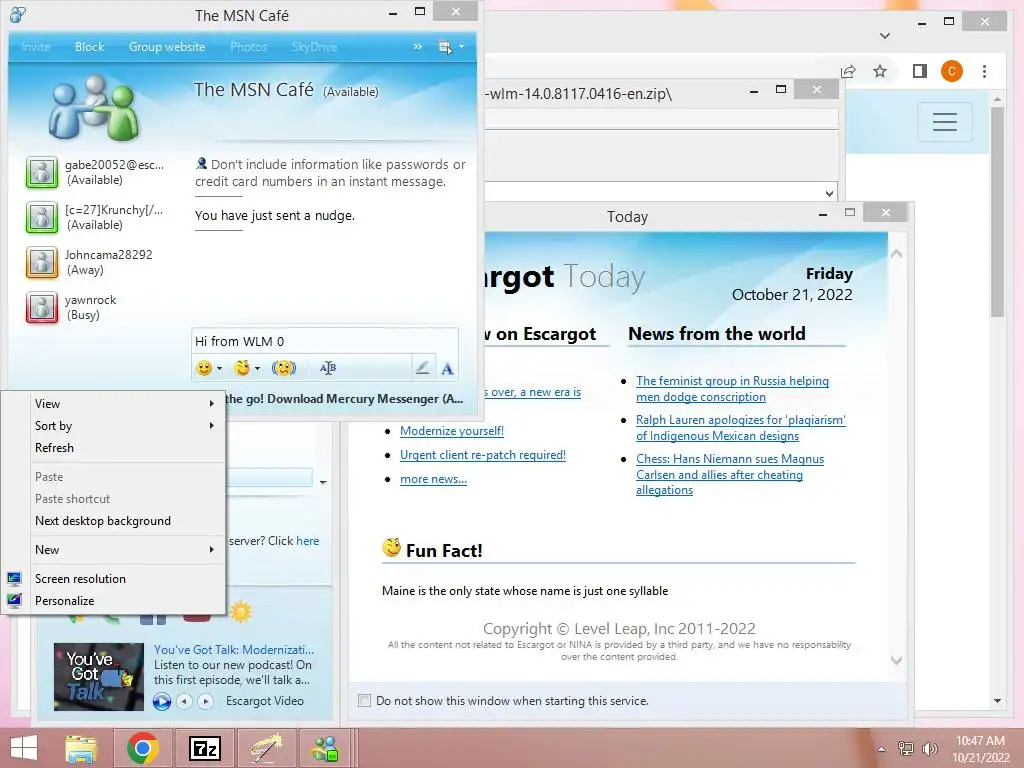
Task: Go to next Escargot video
Action: point(205,701)
